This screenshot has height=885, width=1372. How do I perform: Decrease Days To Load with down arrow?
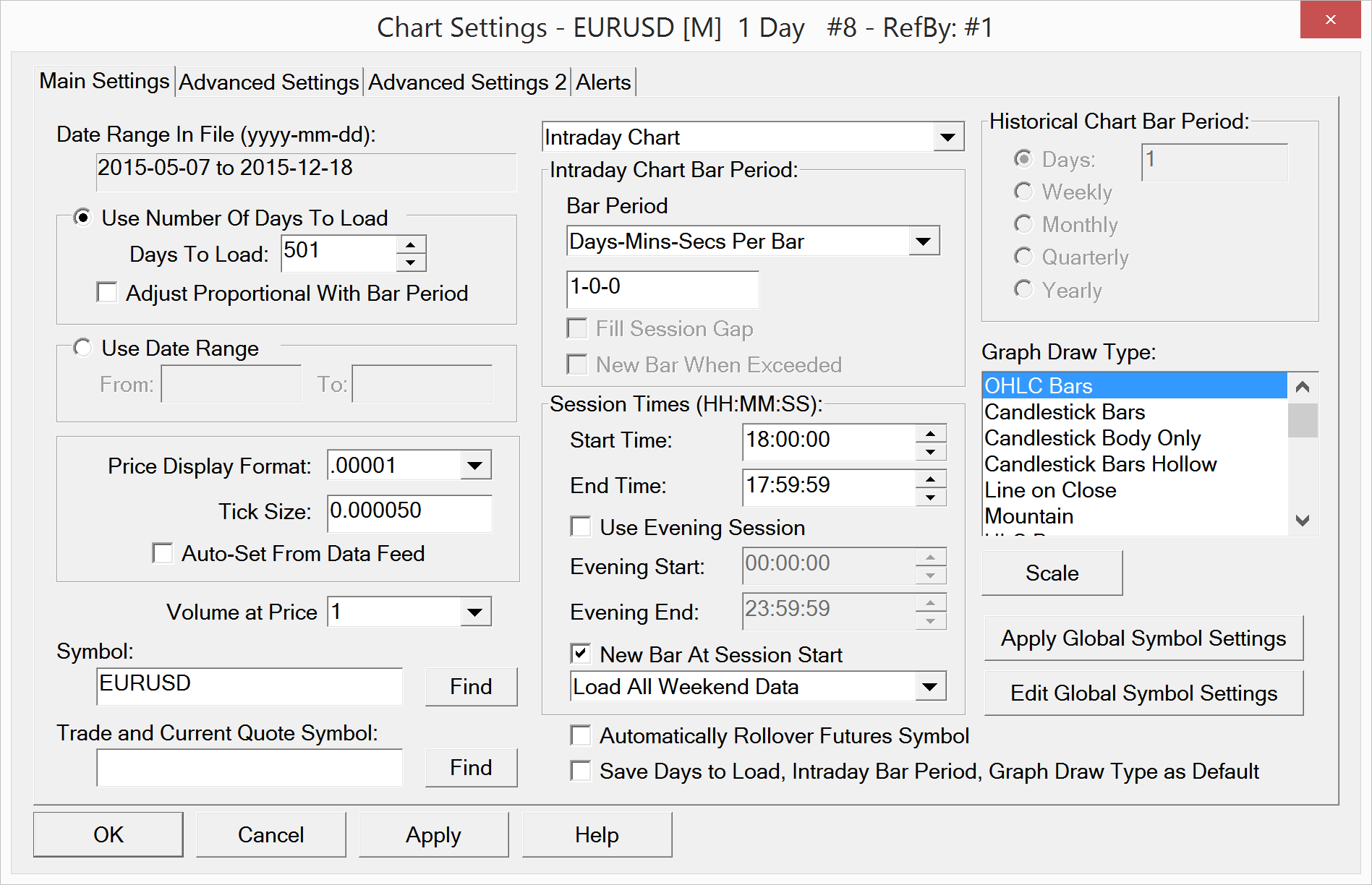tap(411, 262)
